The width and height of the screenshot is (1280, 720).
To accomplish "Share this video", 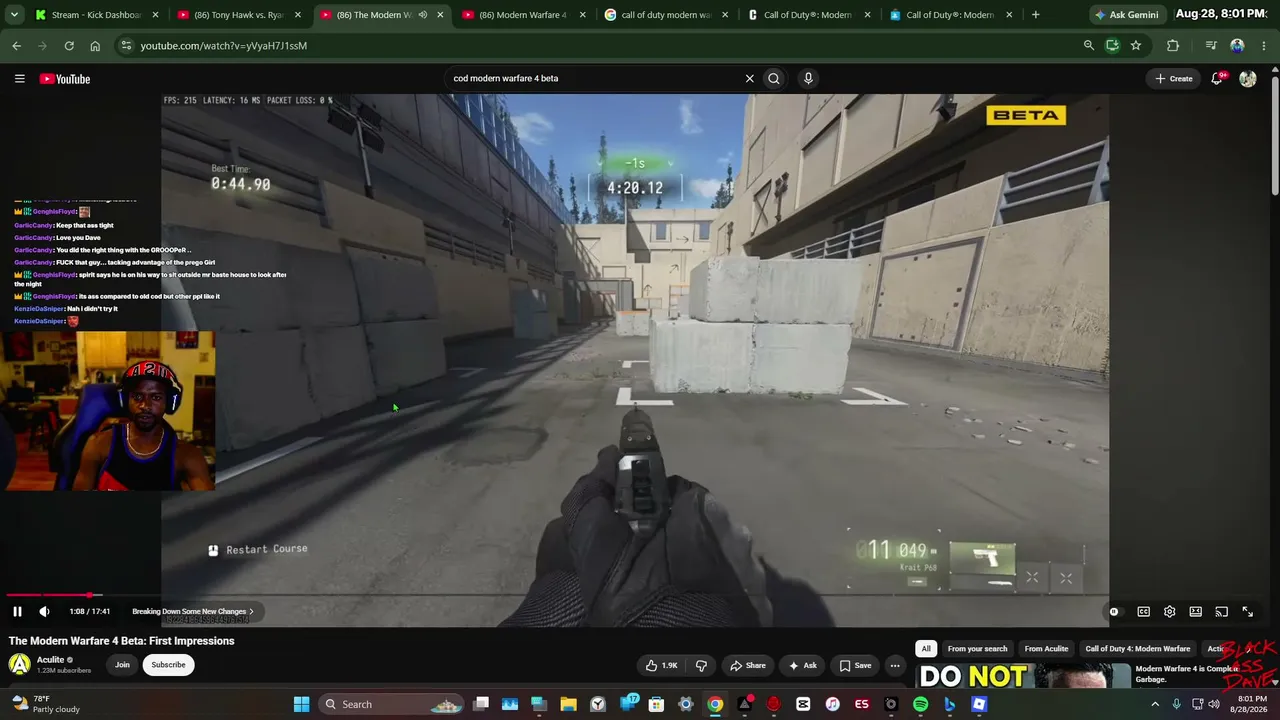I will [x=748, y=665].
